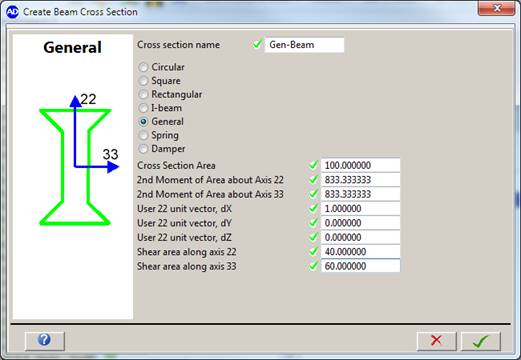Click the AD application icon in title bar

[13, 12]
